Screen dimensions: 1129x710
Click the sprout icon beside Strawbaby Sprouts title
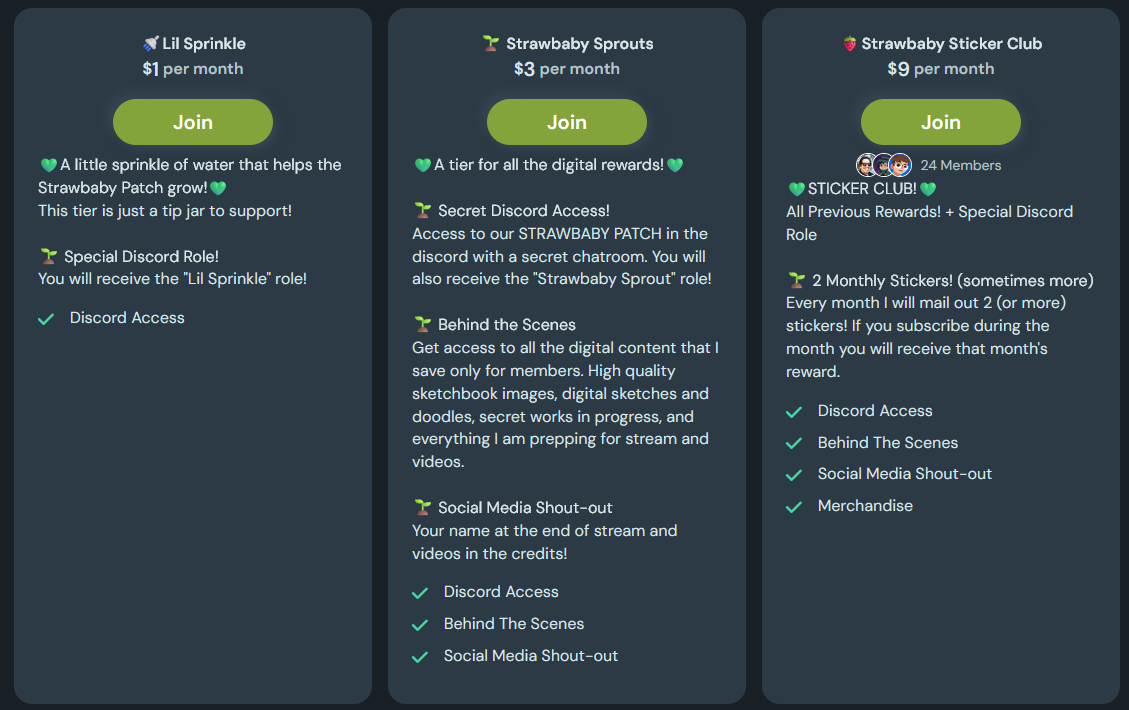pyautogui.click(x=491, y=44)
